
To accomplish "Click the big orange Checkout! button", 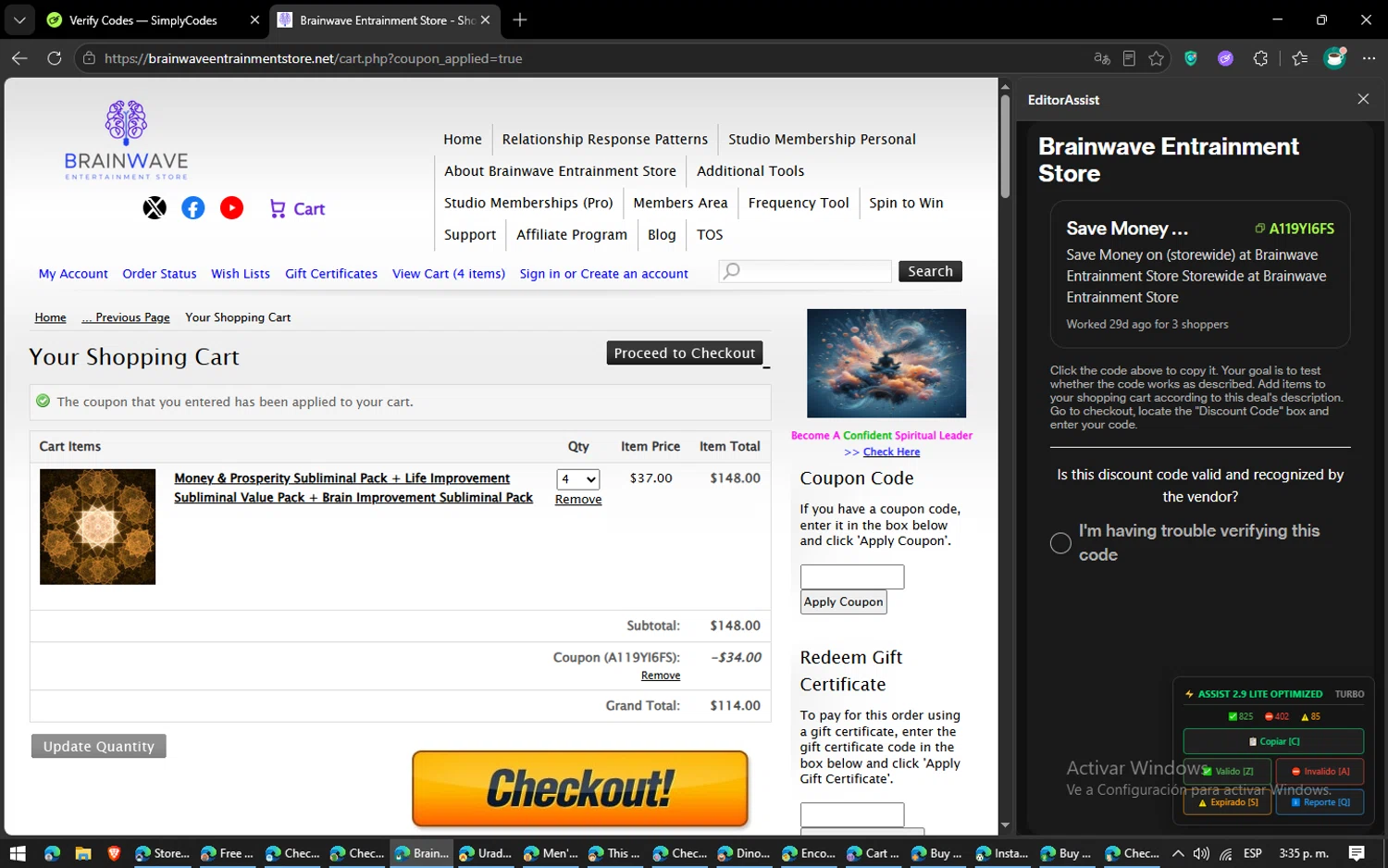I will (580, 788).
